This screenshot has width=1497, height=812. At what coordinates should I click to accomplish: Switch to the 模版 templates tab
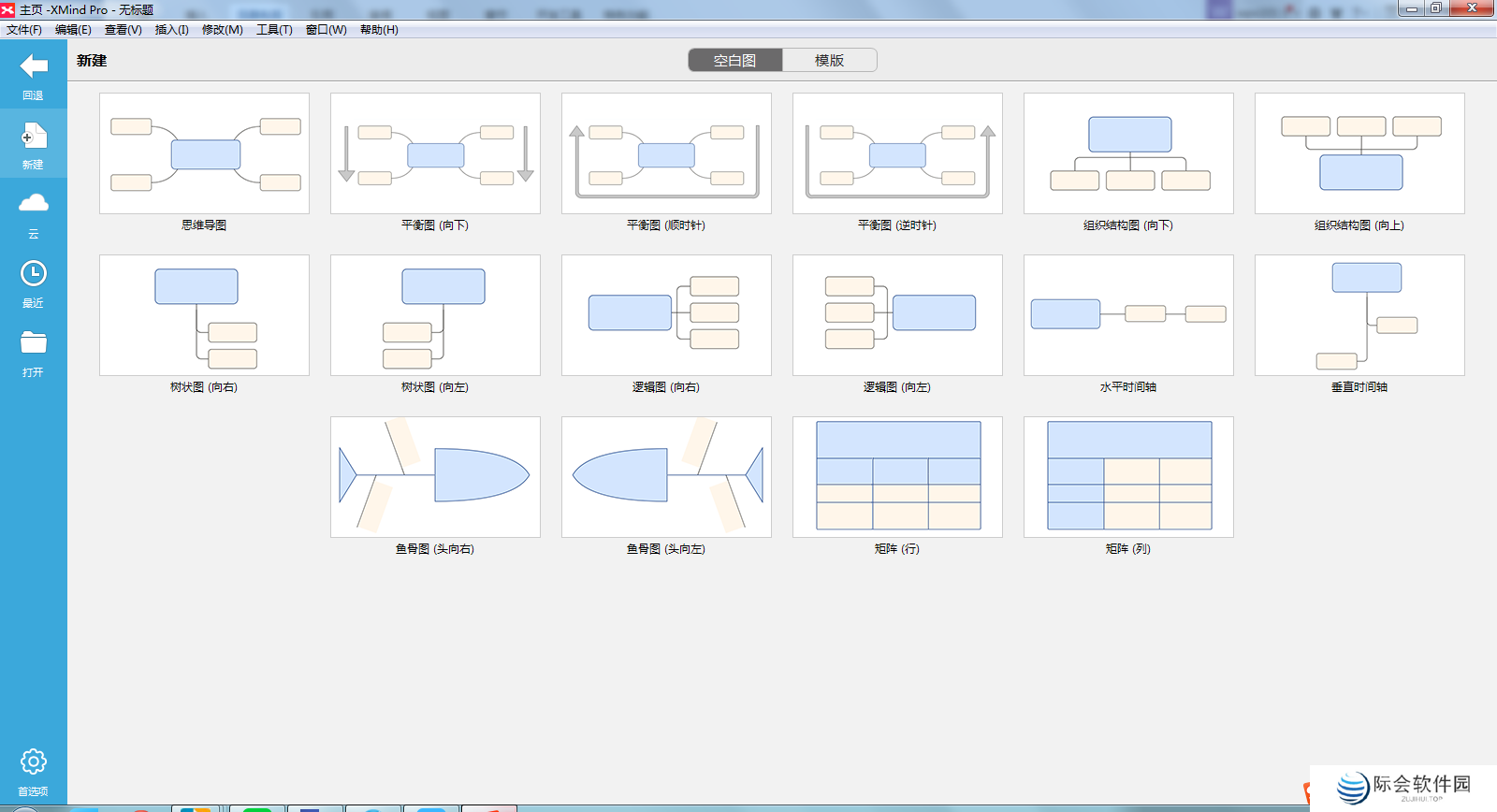(829, 61)
